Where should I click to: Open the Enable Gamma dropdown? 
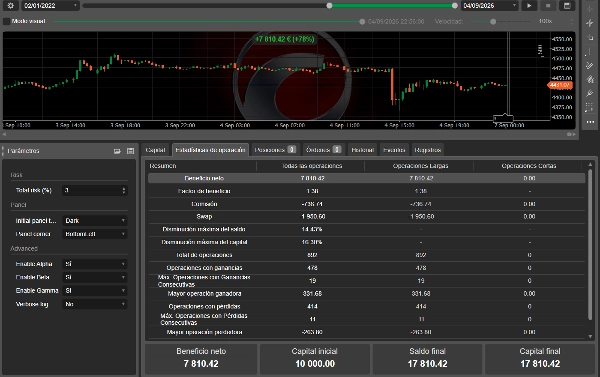94,291
